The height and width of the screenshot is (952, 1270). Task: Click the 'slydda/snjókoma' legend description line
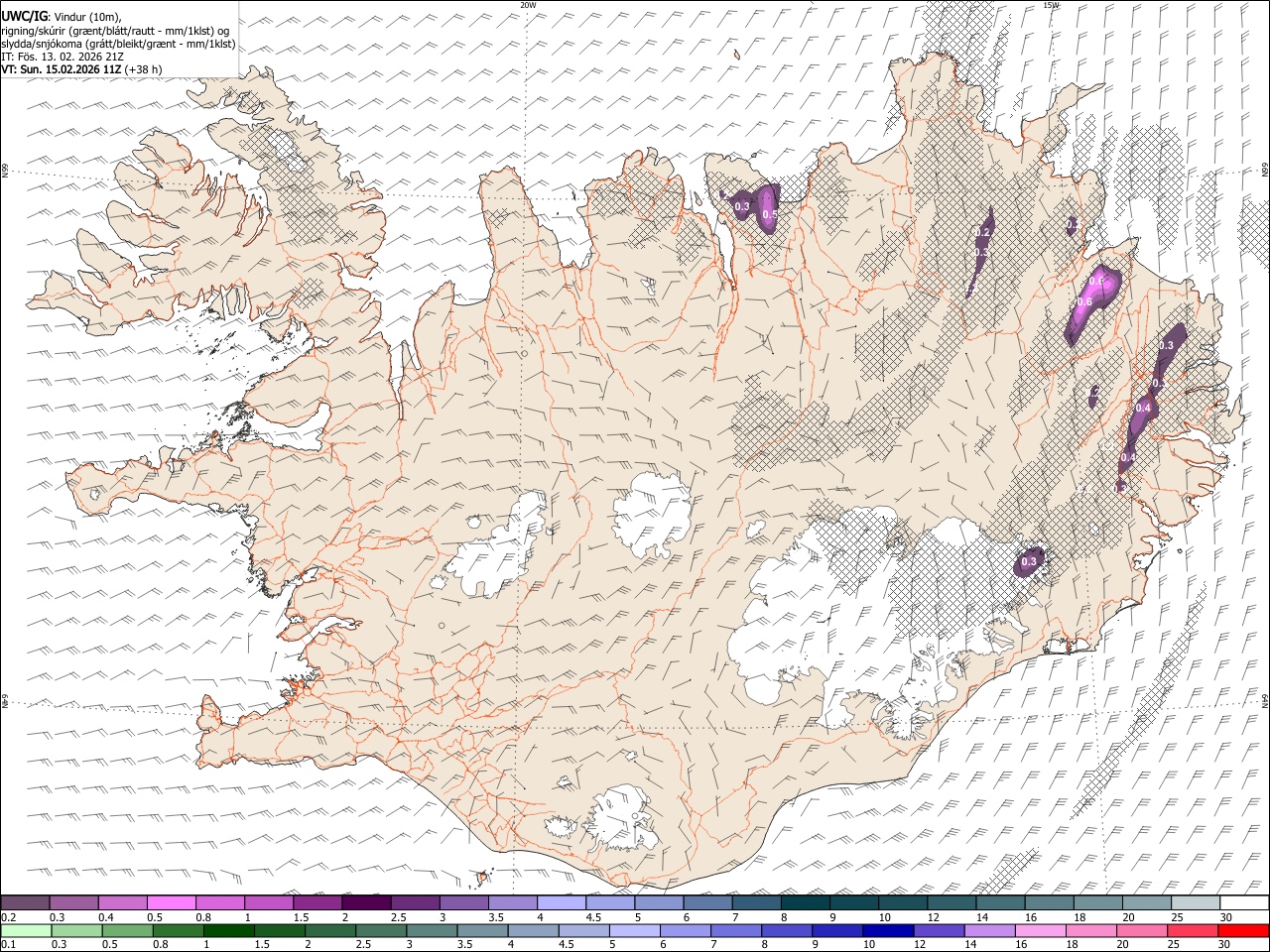pyautogui.click(x=118, y=44)
